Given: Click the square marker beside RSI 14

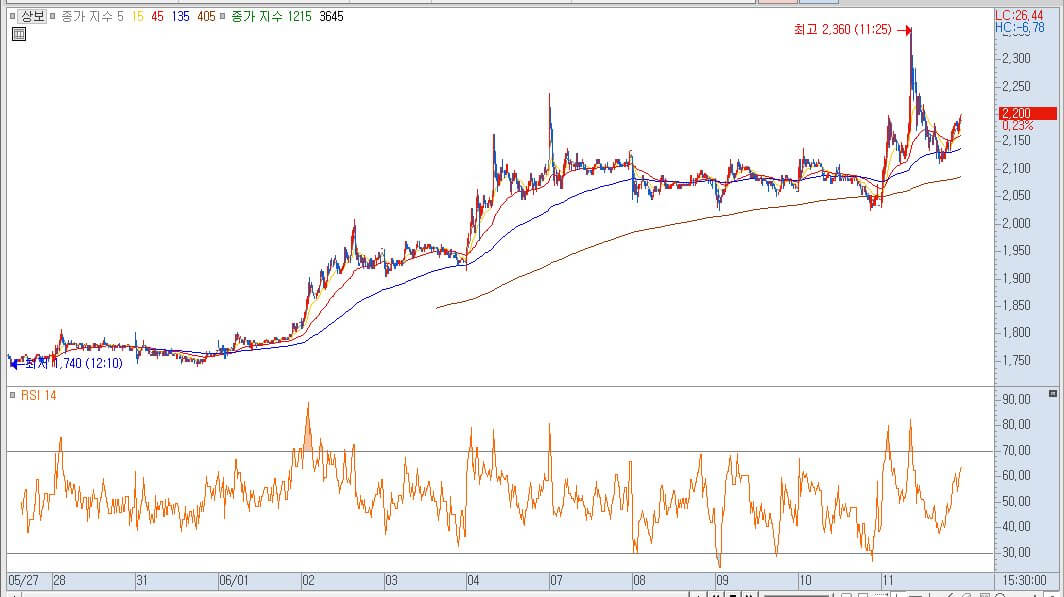Looking at the screenshot, I should pos(12,395).
